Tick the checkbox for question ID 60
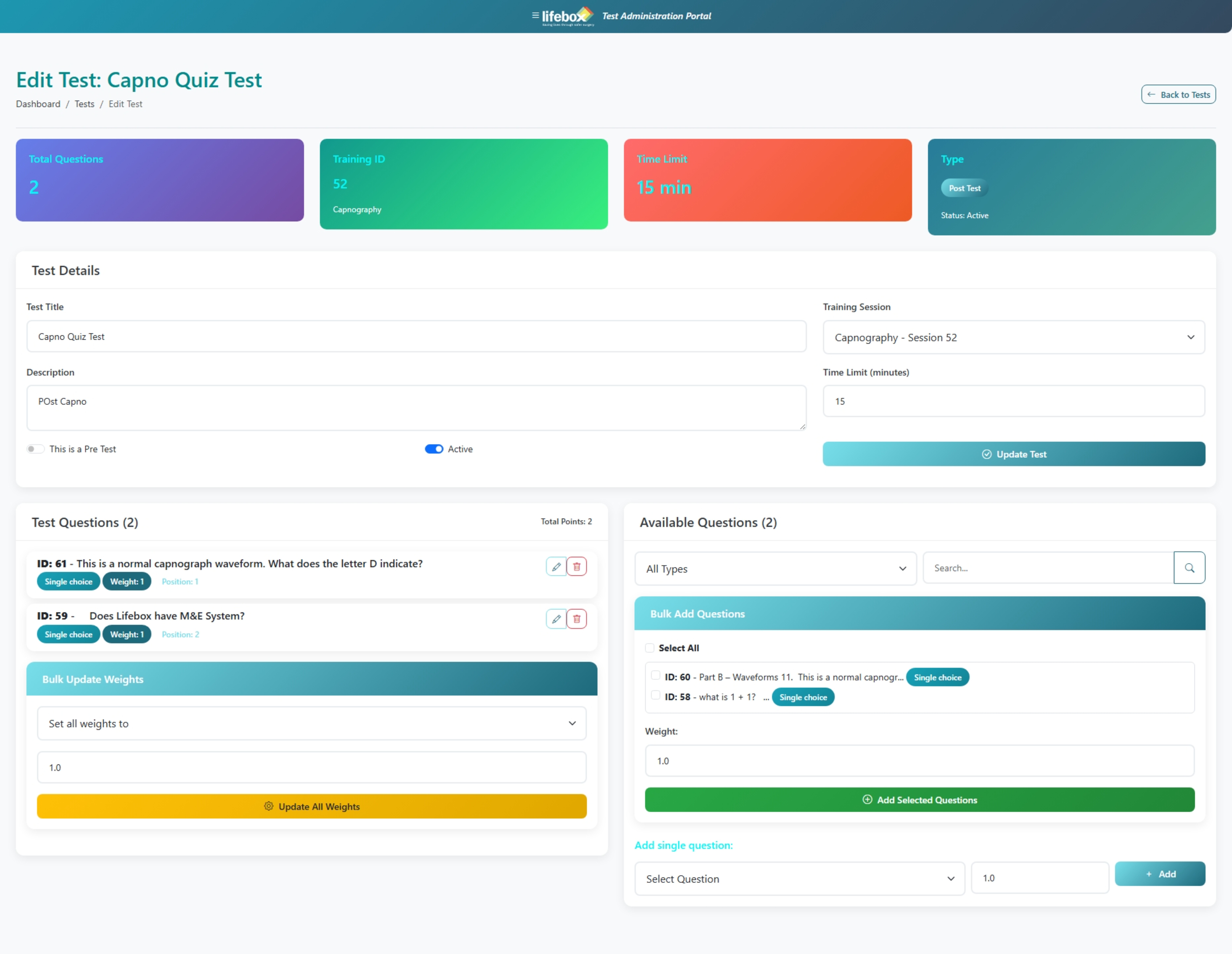This screenshot has height=954, width=1232. (656, 675)
